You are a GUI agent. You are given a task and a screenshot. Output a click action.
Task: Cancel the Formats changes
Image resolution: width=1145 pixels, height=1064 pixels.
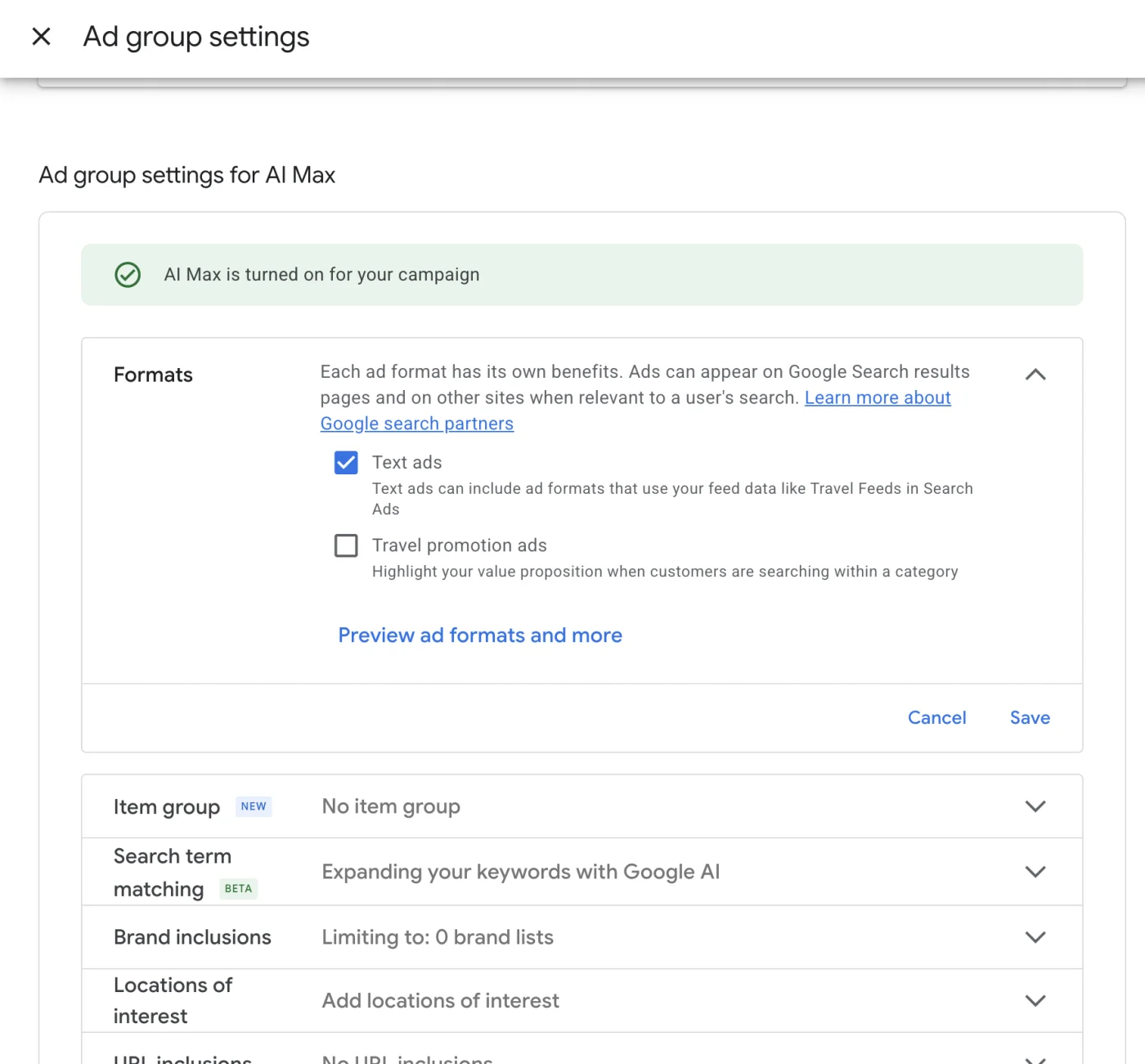(x=937, y=718)
